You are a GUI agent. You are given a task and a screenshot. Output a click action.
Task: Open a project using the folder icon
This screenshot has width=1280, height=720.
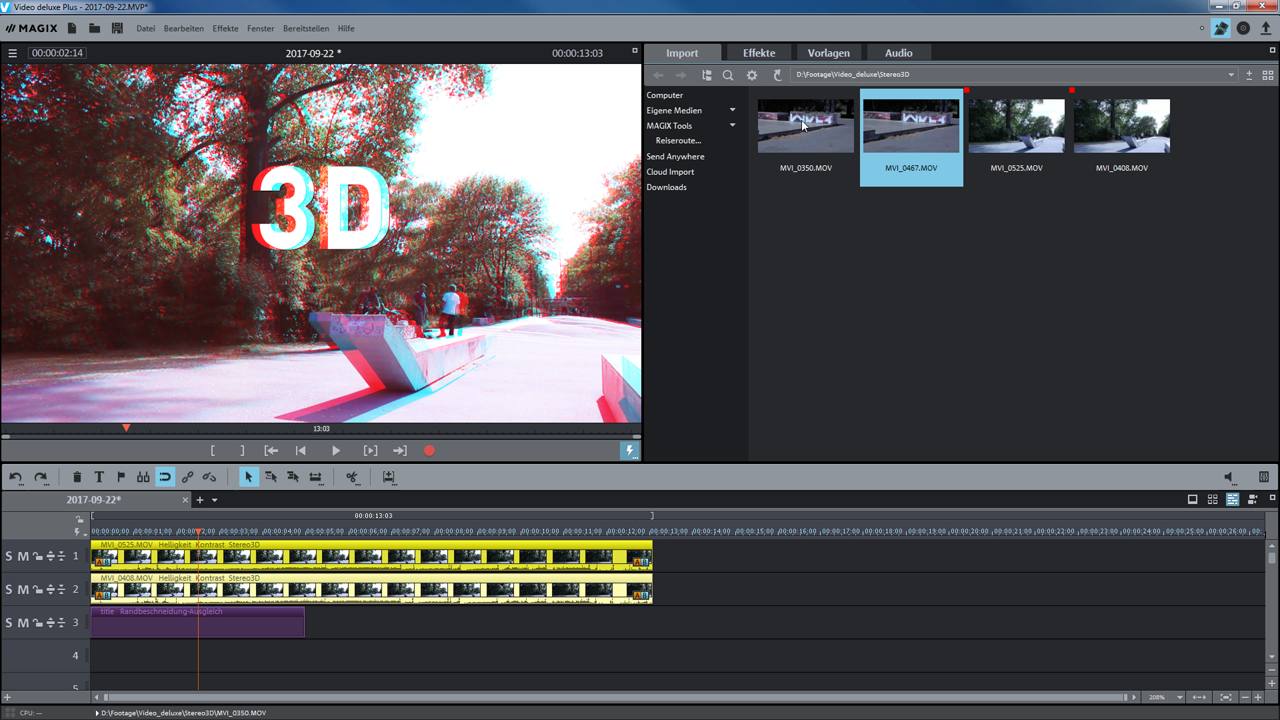pyautogui.click(x=94, y=28)
